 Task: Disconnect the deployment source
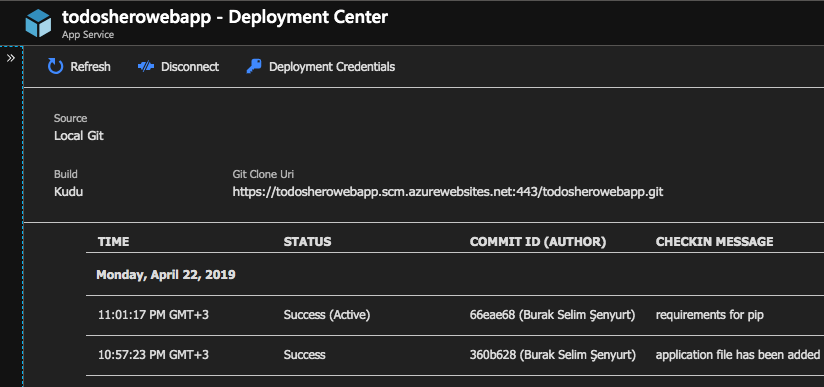[x=190, y=67]
